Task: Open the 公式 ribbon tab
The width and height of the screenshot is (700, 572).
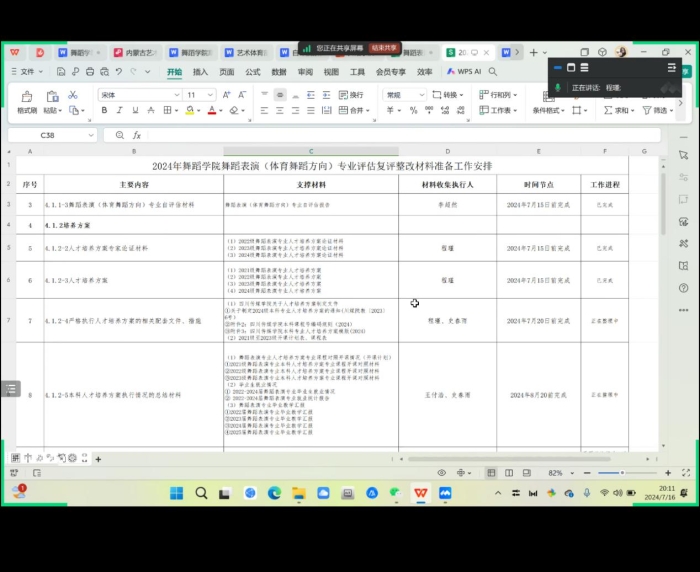Action: point(253,72)
